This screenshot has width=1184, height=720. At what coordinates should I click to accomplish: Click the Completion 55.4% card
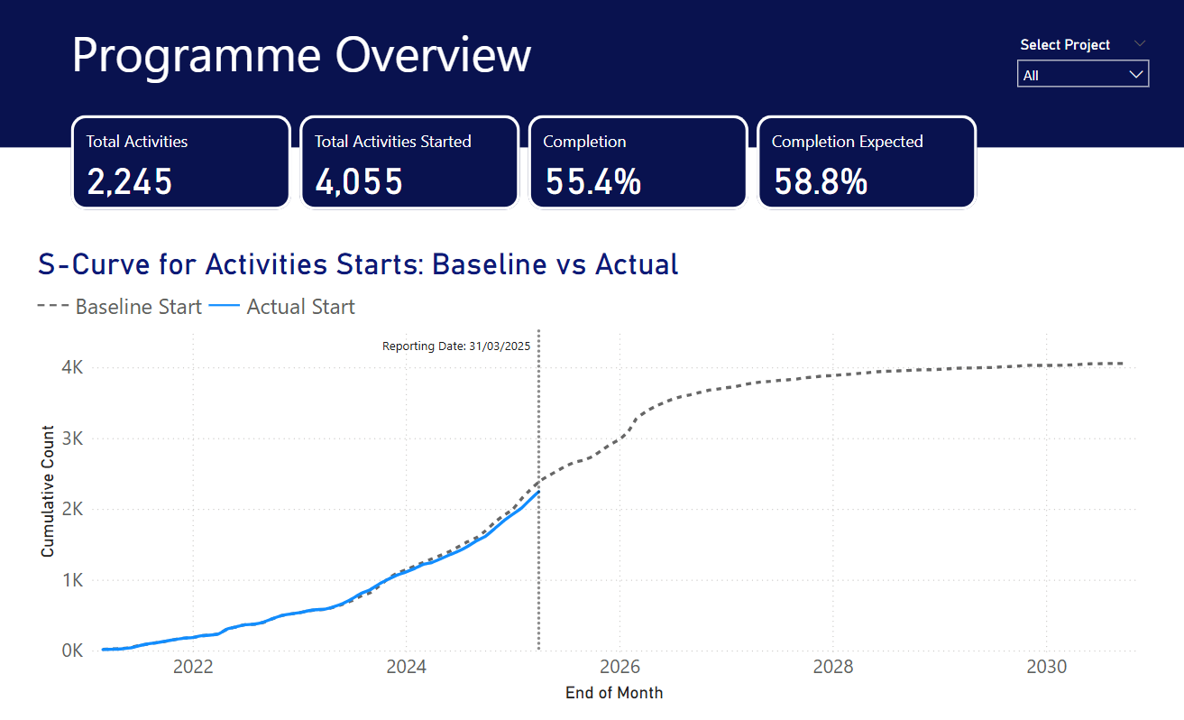pos(637,163)
